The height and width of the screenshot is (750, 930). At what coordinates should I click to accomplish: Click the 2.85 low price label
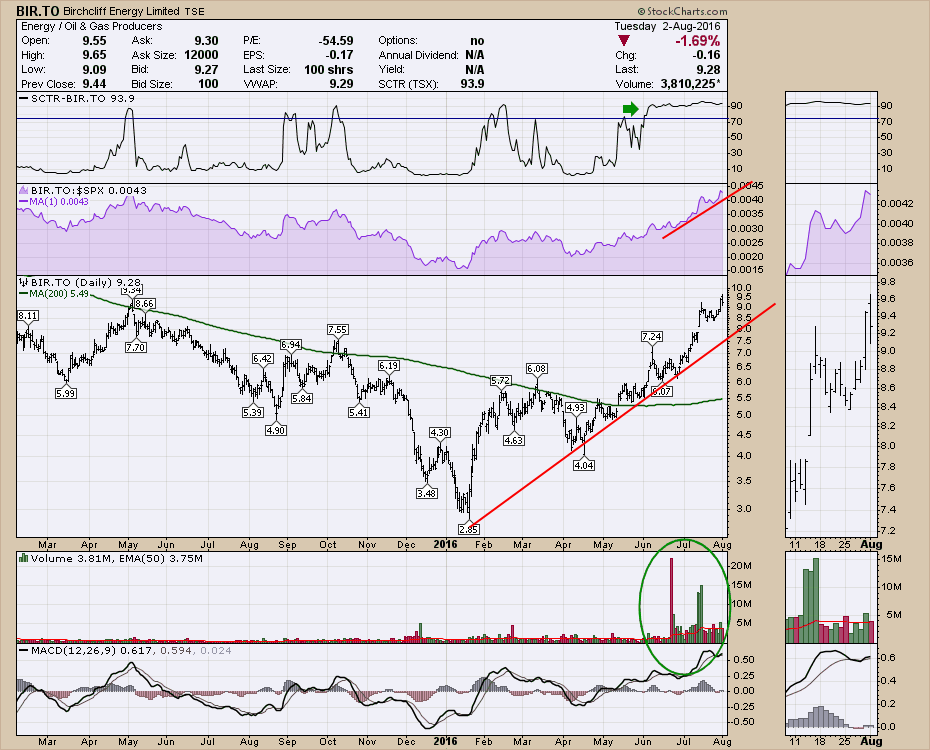469,529
